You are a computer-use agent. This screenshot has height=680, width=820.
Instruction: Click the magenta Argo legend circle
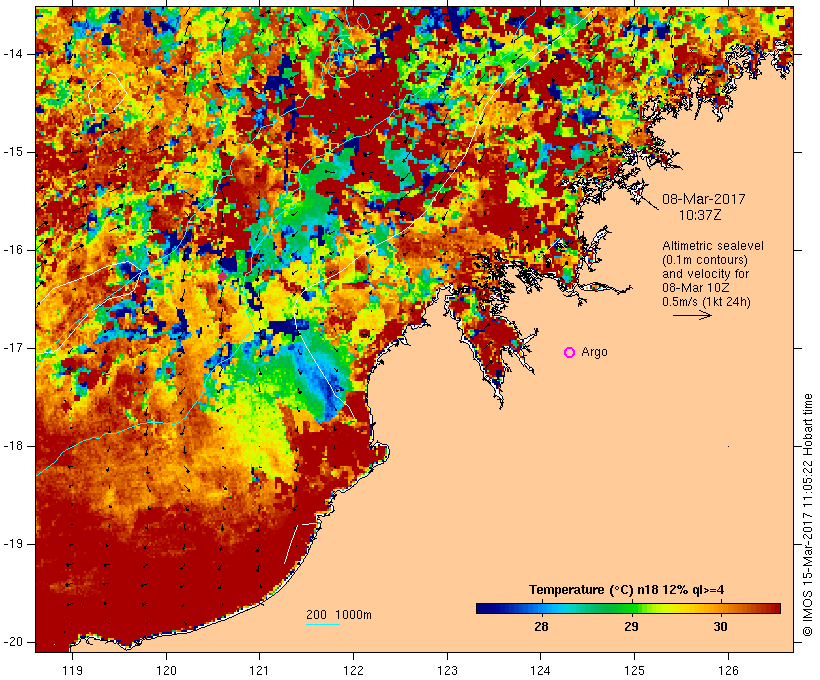coord(570,353)
